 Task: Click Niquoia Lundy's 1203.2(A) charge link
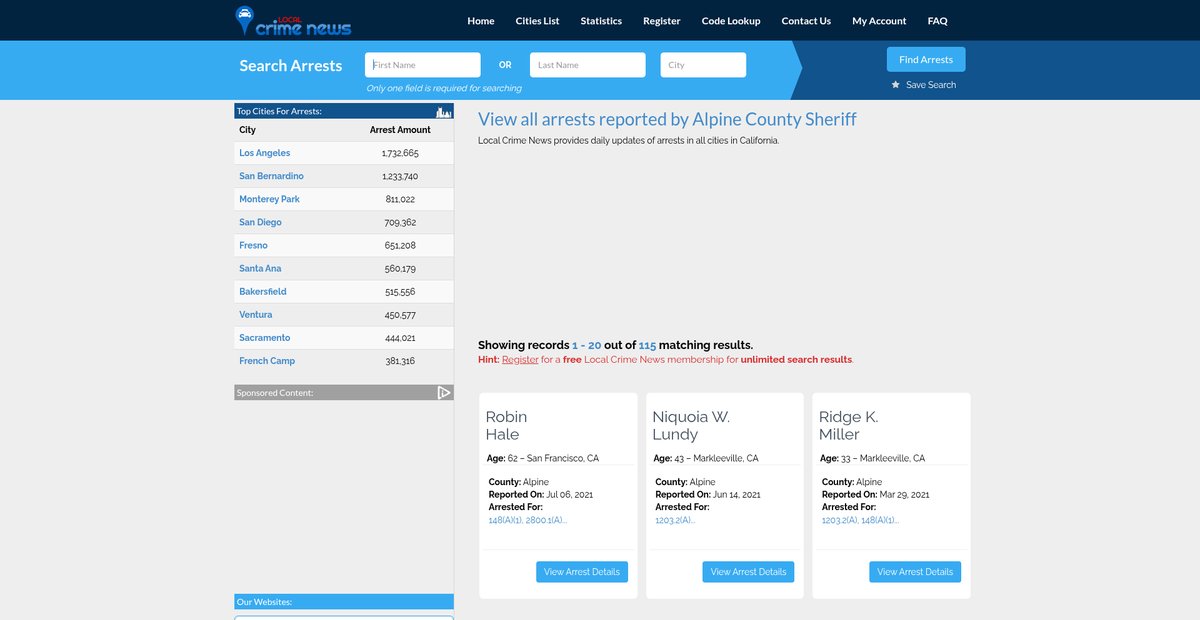click(675, 520)
